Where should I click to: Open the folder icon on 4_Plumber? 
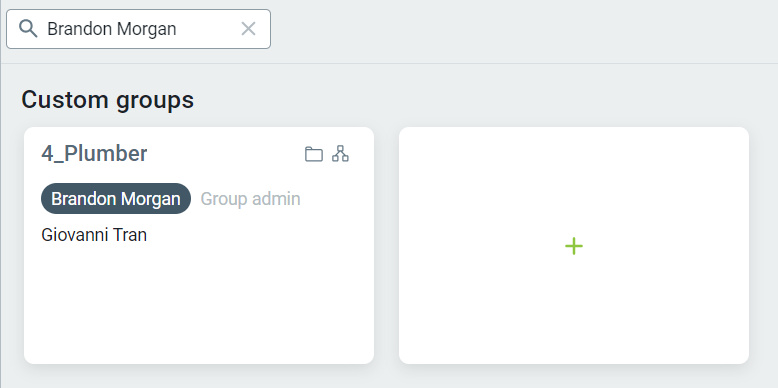point(314,154)
